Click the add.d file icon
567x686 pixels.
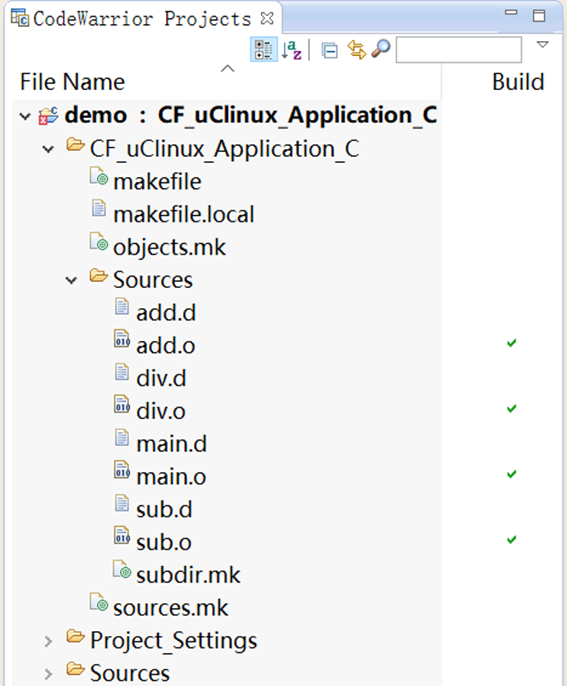122,306
